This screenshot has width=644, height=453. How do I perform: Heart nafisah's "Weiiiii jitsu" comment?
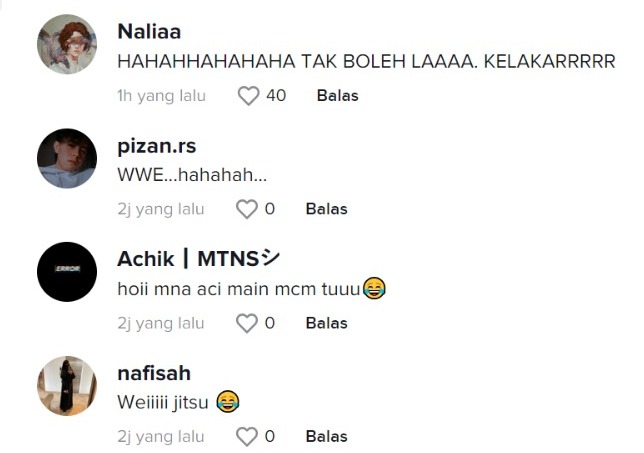246,436
